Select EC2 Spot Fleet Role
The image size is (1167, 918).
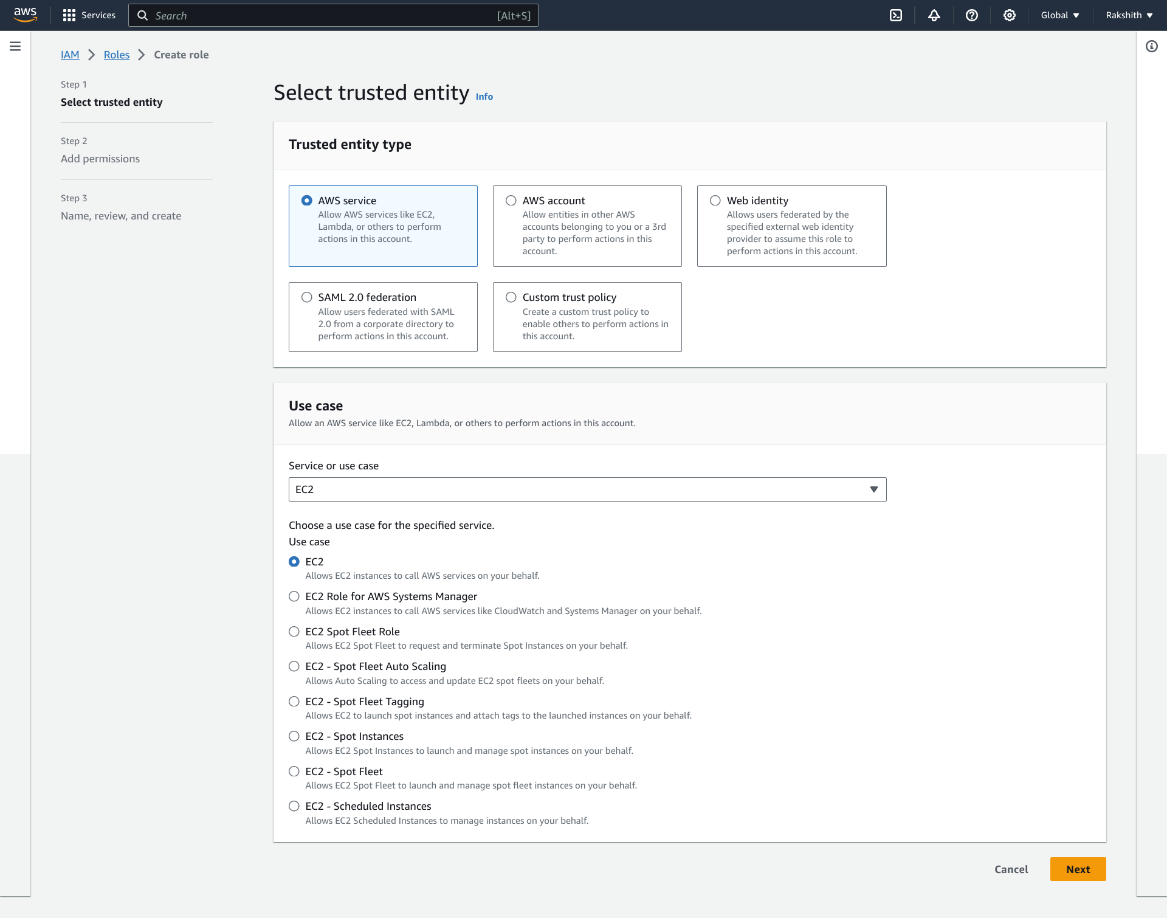(x=294, y=631)
